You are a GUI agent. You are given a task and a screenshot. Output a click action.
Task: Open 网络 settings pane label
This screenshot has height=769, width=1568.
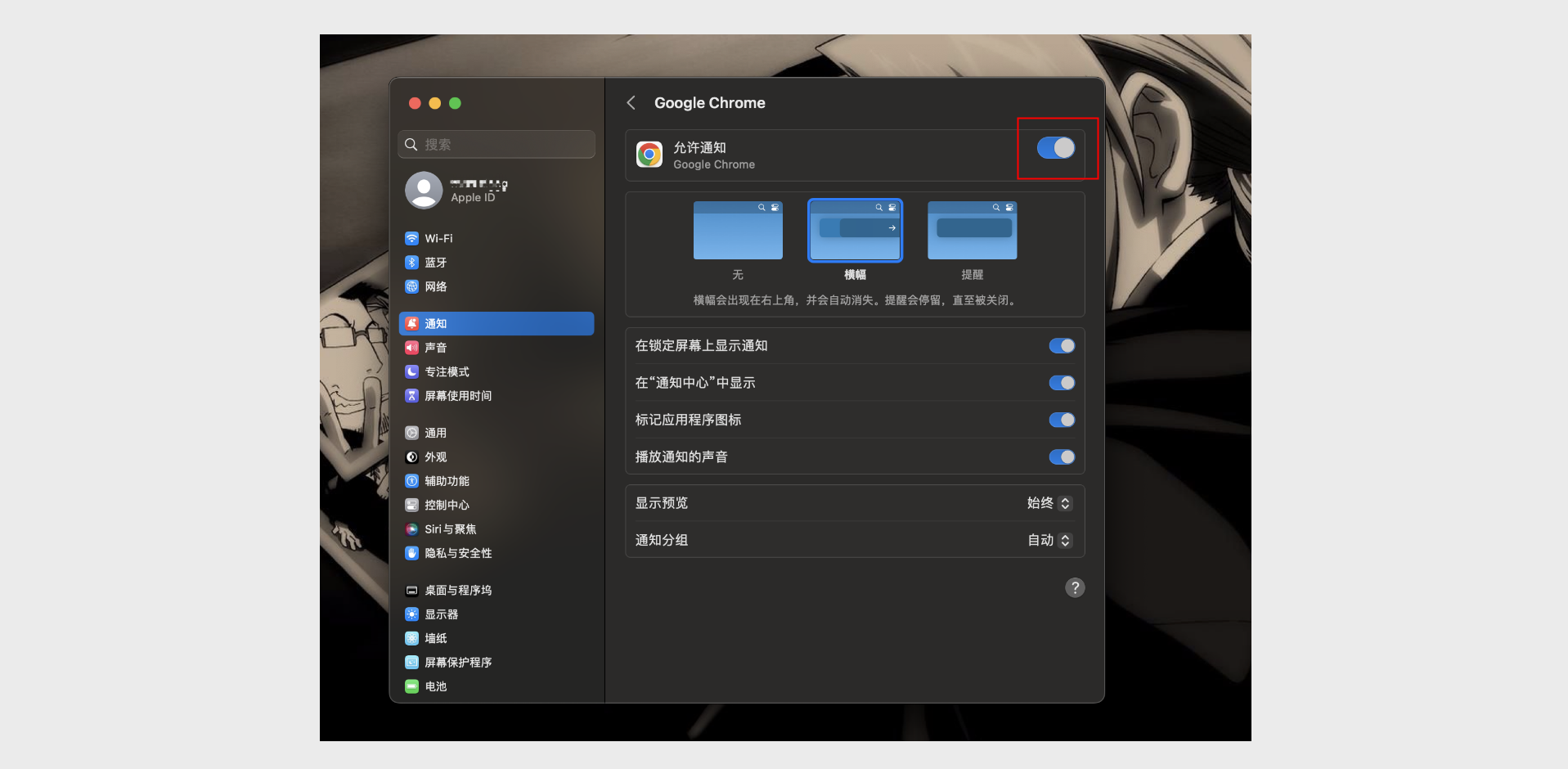coord(436,287)
